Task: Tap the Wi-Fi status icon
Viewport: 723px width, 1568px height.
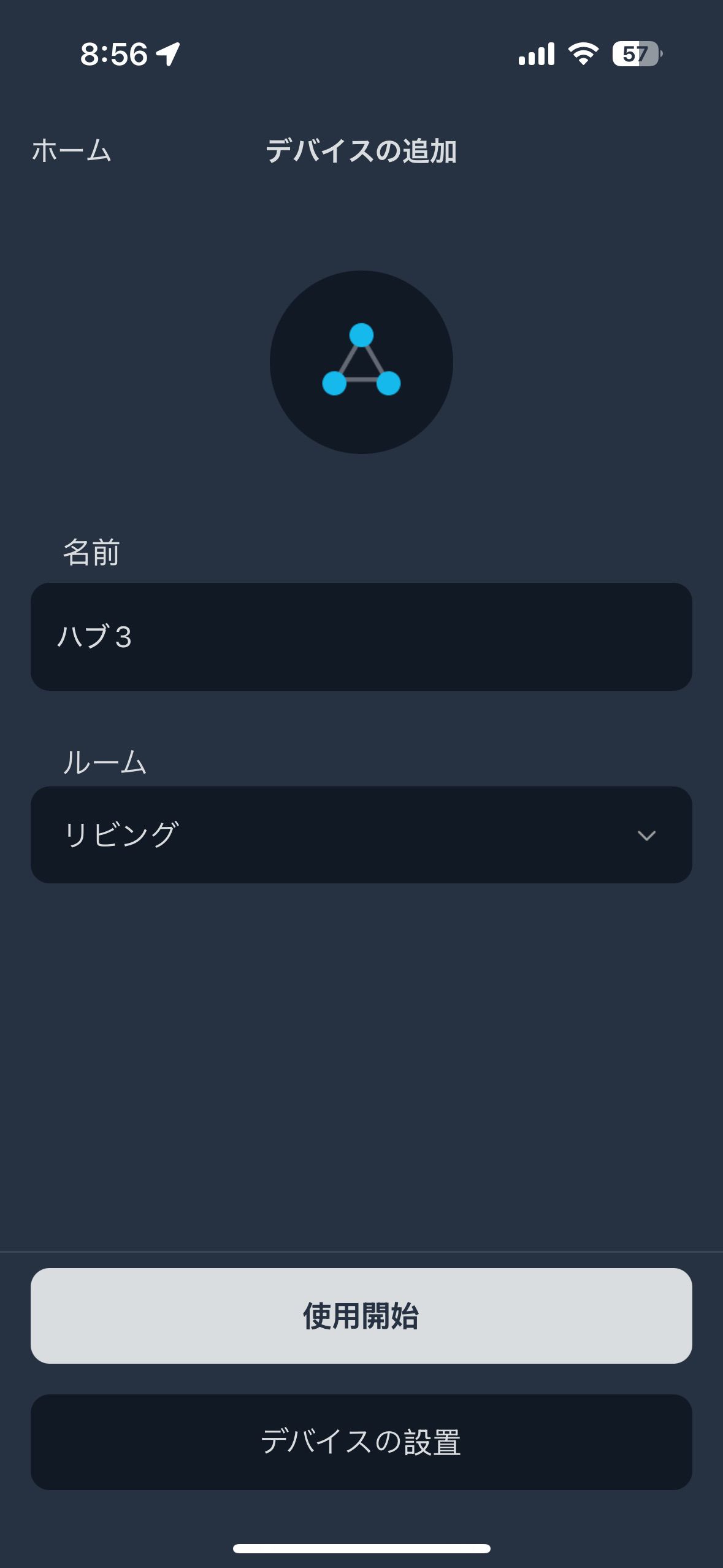Action: (583, 54)
